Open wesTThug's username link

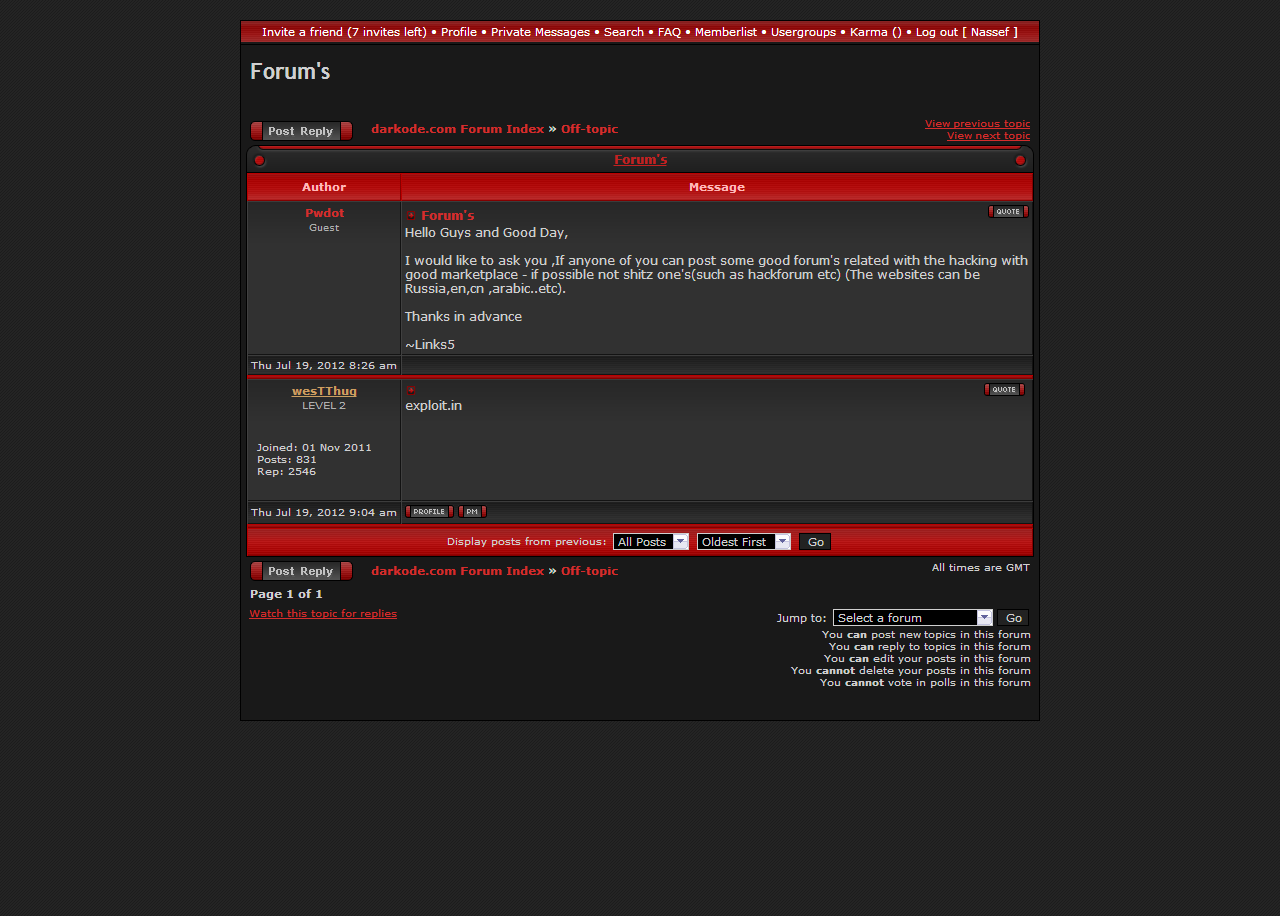click(324, 391)
